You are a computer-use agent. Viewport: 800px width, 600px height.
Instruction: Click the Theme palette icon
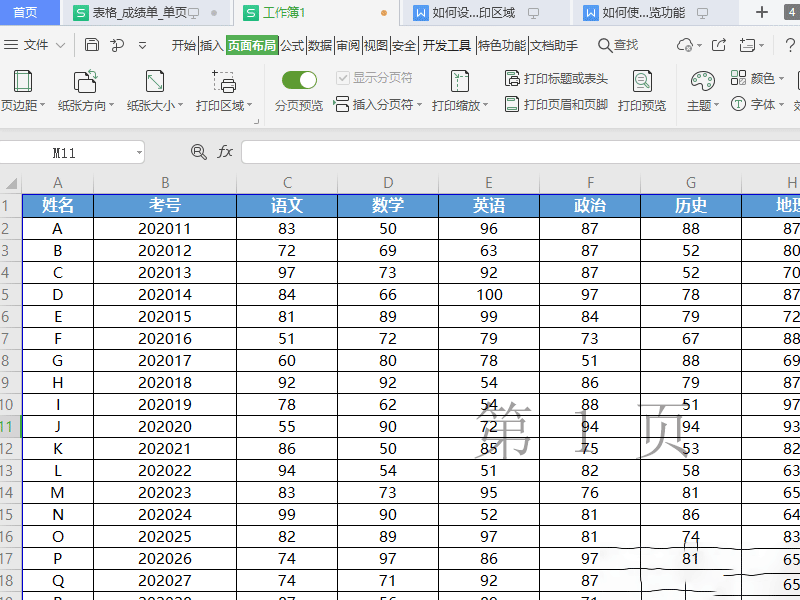pos(703,81)
